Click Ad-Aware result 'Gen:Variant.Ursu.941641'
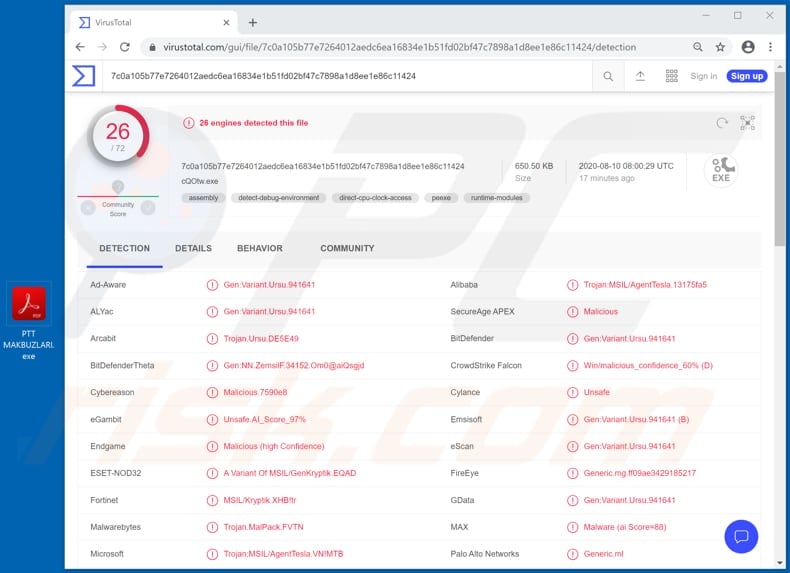Screen dimensions: 790x573 [x=269, y=285]
